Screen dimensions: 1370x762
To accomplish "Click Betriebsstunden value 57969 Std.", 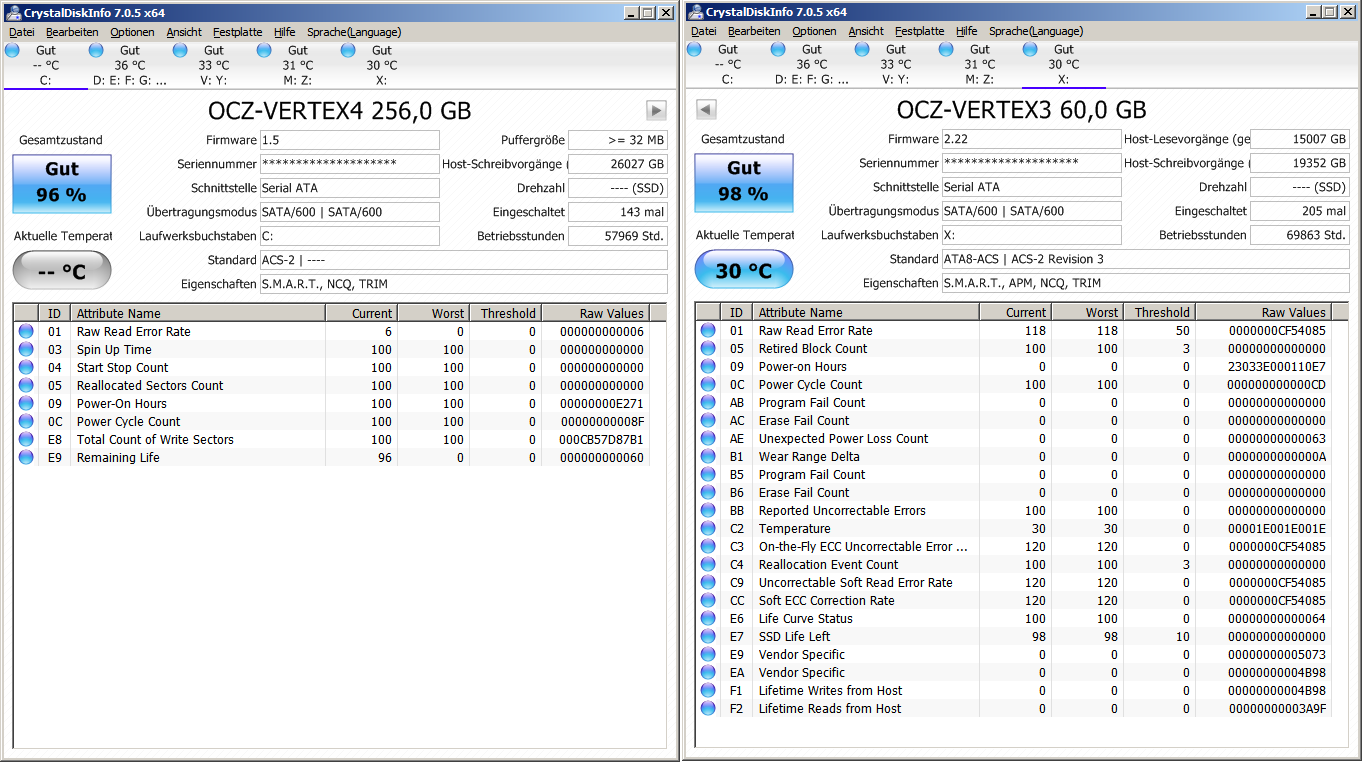I will pyautogui.click(x=617, y=236).
